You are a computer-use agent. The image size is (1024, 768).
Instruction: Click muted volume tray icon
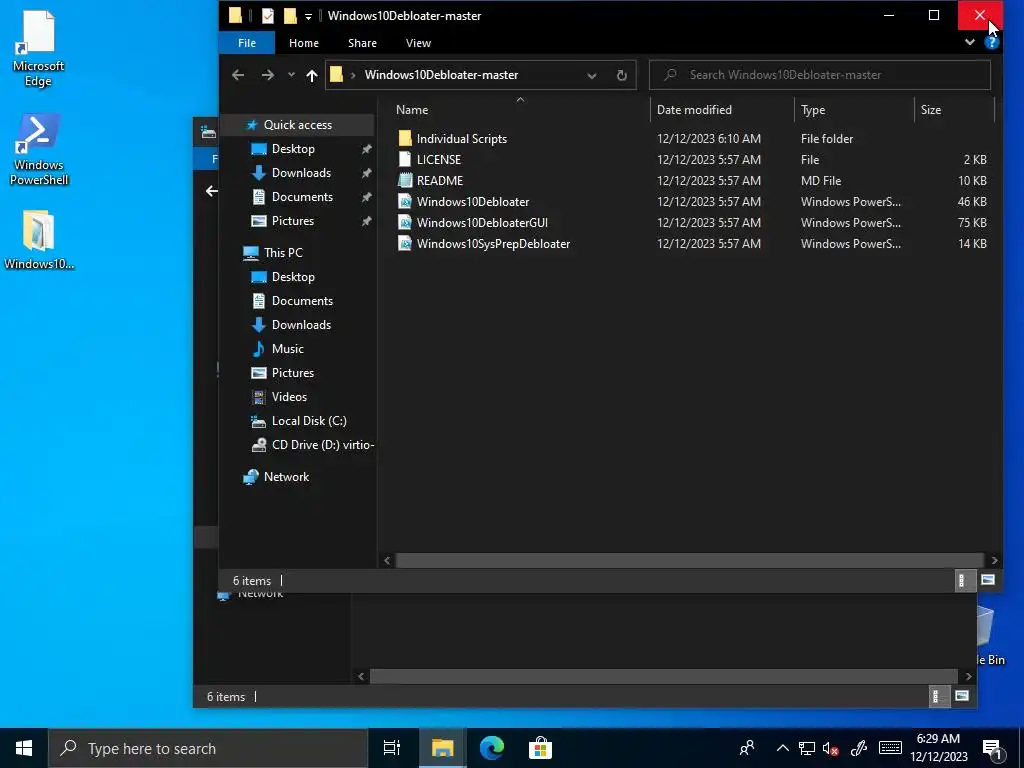pyautogui.click(x=831, y=748)
